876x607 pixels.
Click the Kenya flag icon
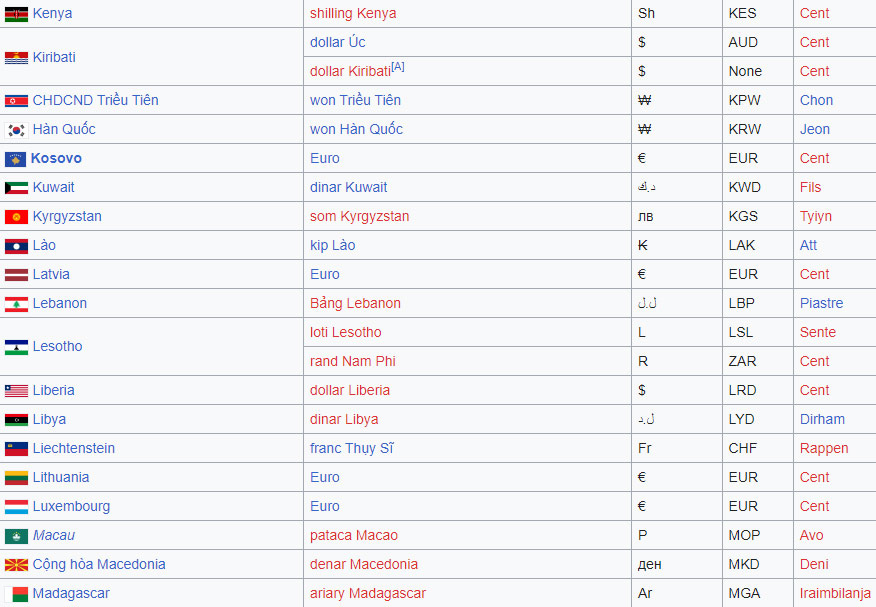pyautogui.click(x=16, y=14)
